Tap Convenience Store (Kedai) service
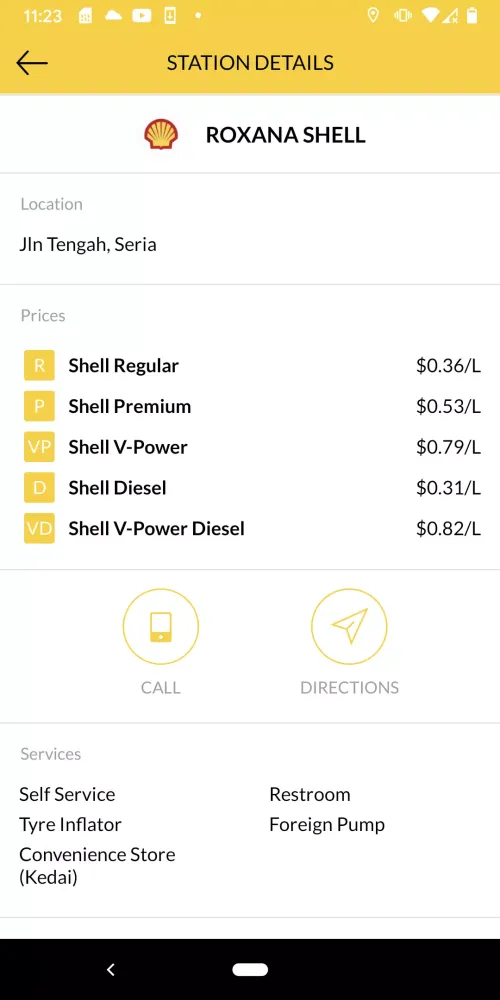 97,866
